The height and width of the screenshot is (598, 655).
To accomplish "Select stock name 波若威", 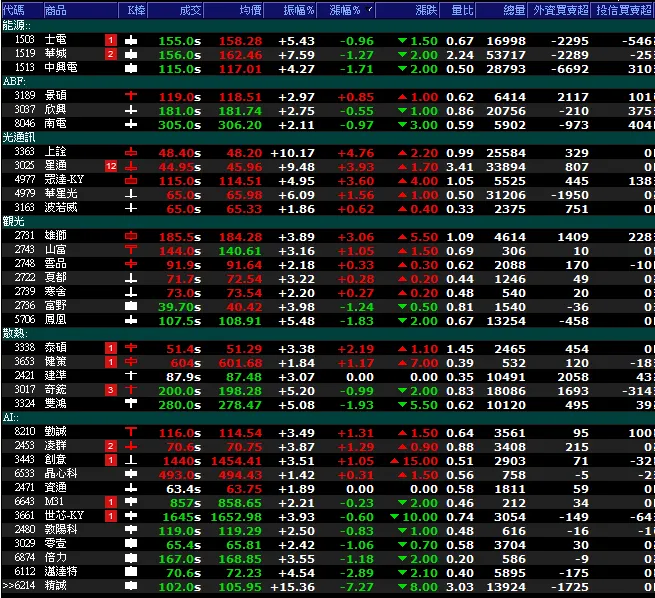I will (x=61, y=208).
